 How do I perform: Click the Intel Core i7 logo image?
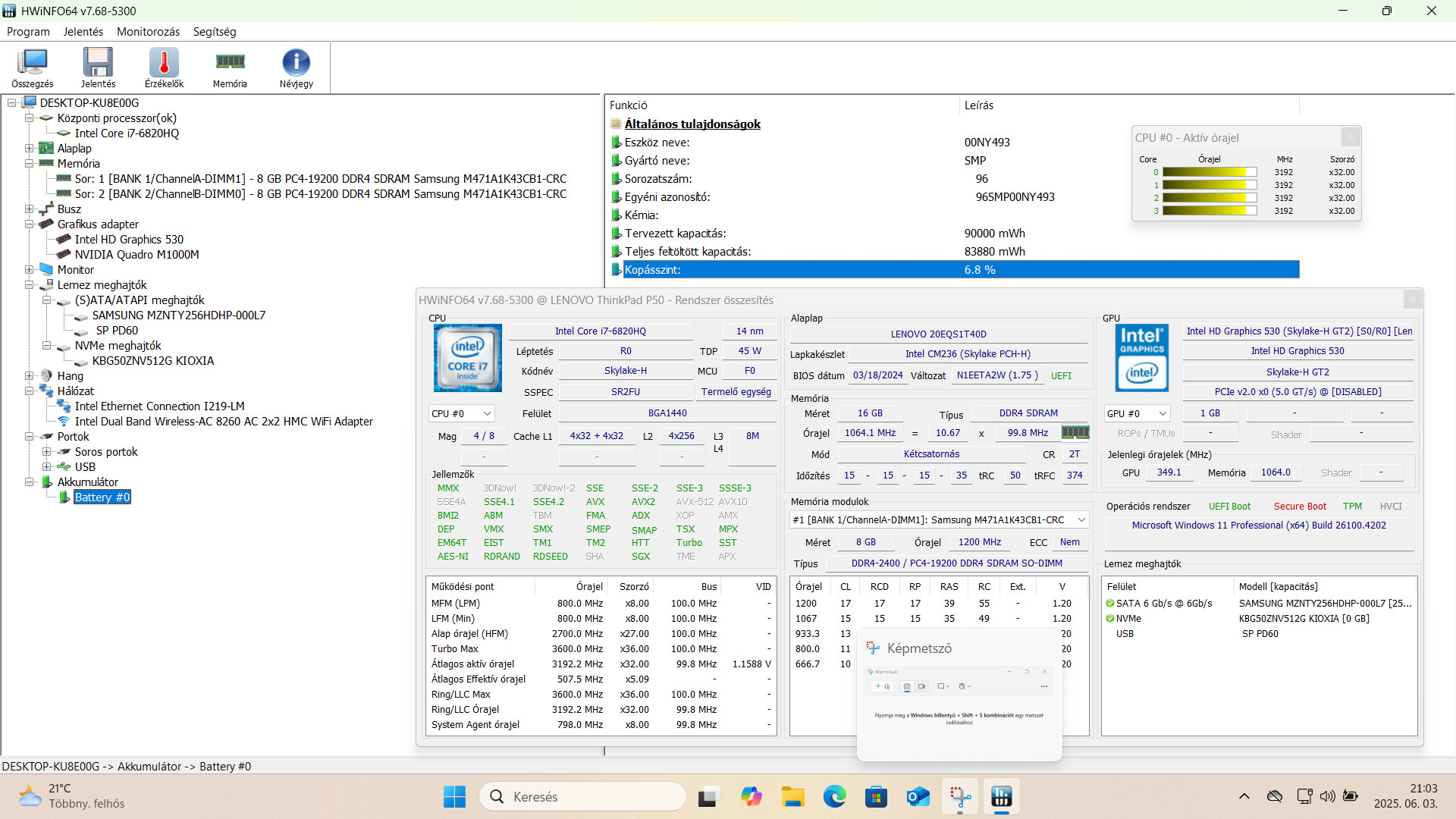pos(467,359)
